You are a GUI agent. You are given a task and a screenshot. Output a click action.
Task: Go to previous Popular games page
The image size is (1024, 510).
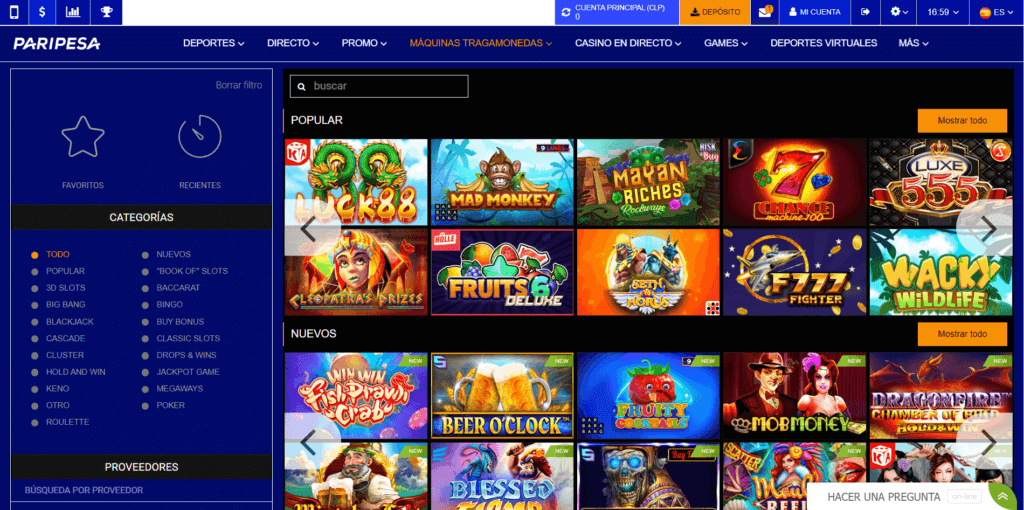tap(308, 229)
